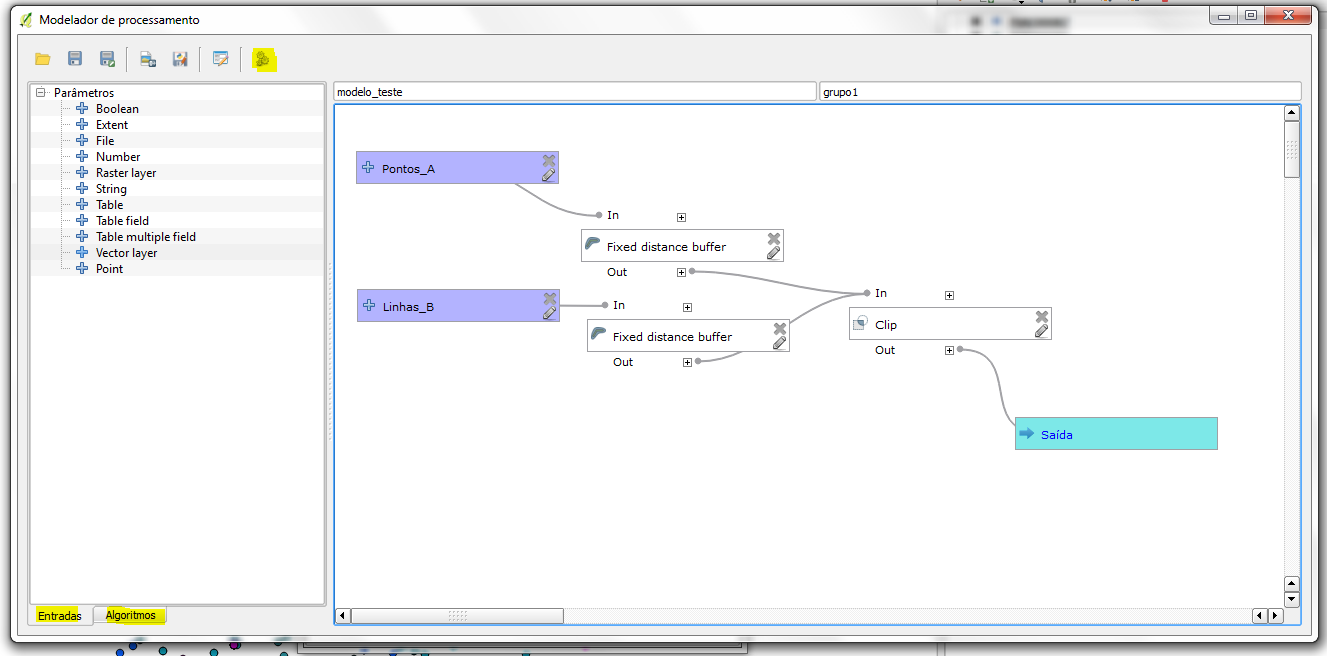Collapse the Parâmetros tree node
1327x656 pixels.
[x=41, y=93]
